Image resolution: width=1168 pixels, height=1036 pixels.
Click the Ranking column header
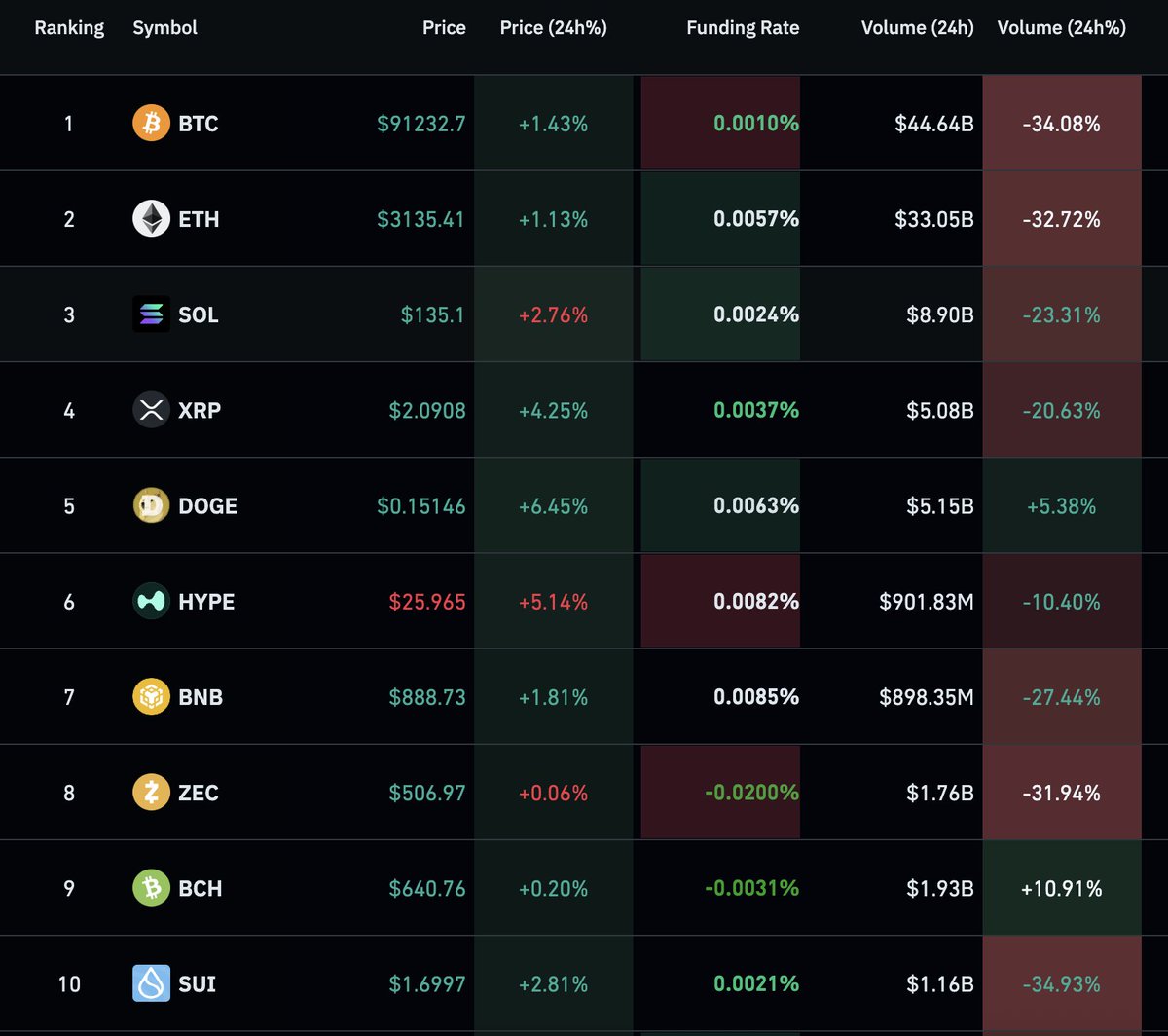(x=69, y=27)
